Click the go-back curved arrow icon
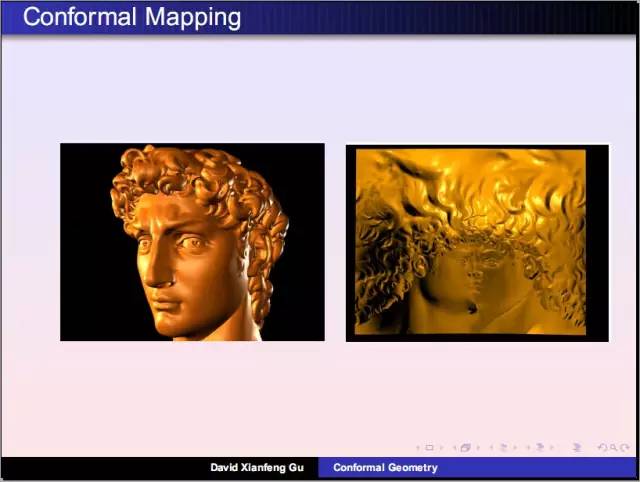 (x=602, y=448)
